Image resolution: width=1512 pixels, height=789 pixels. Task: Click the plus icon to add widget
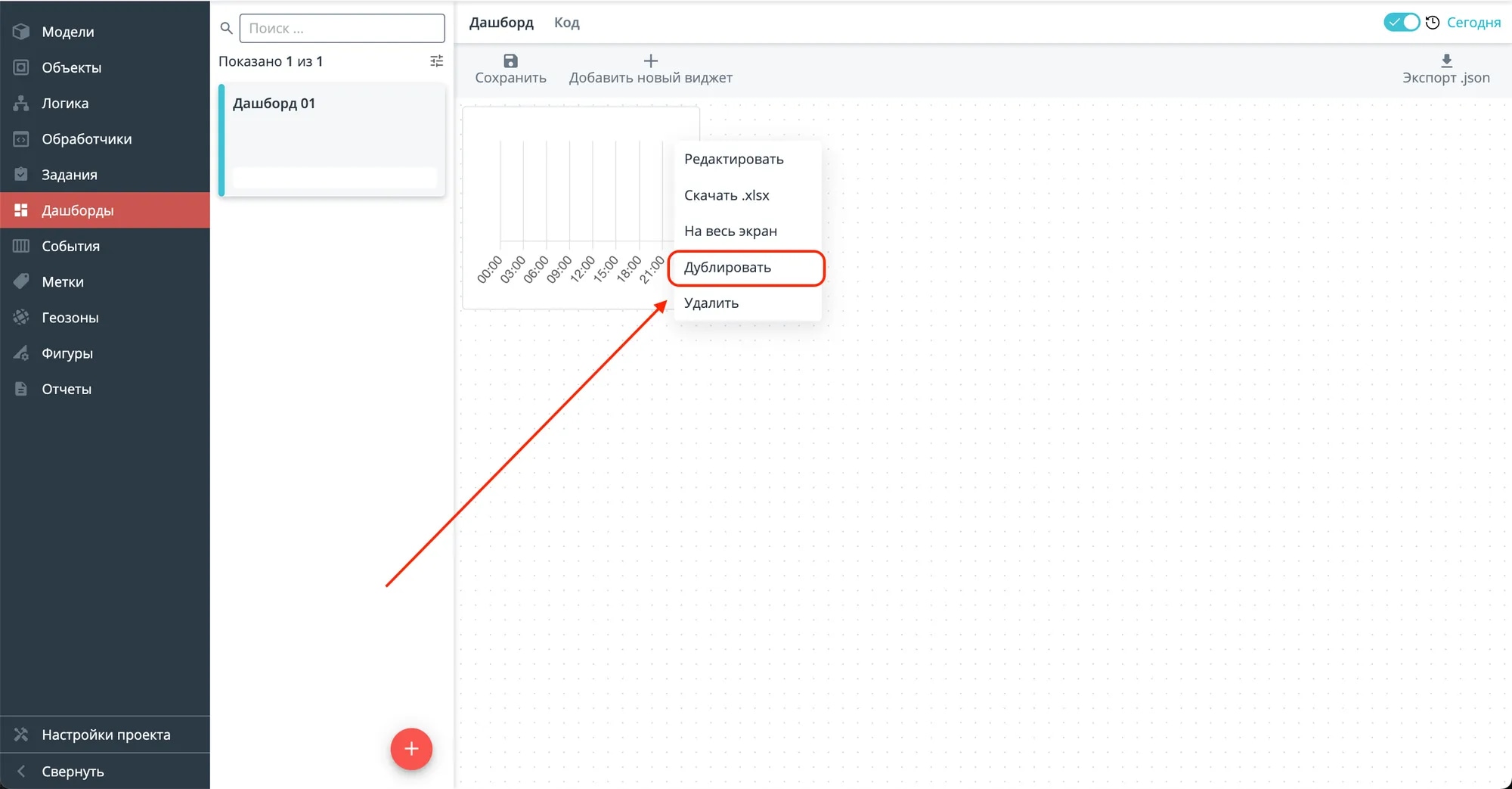click(650, 61)
